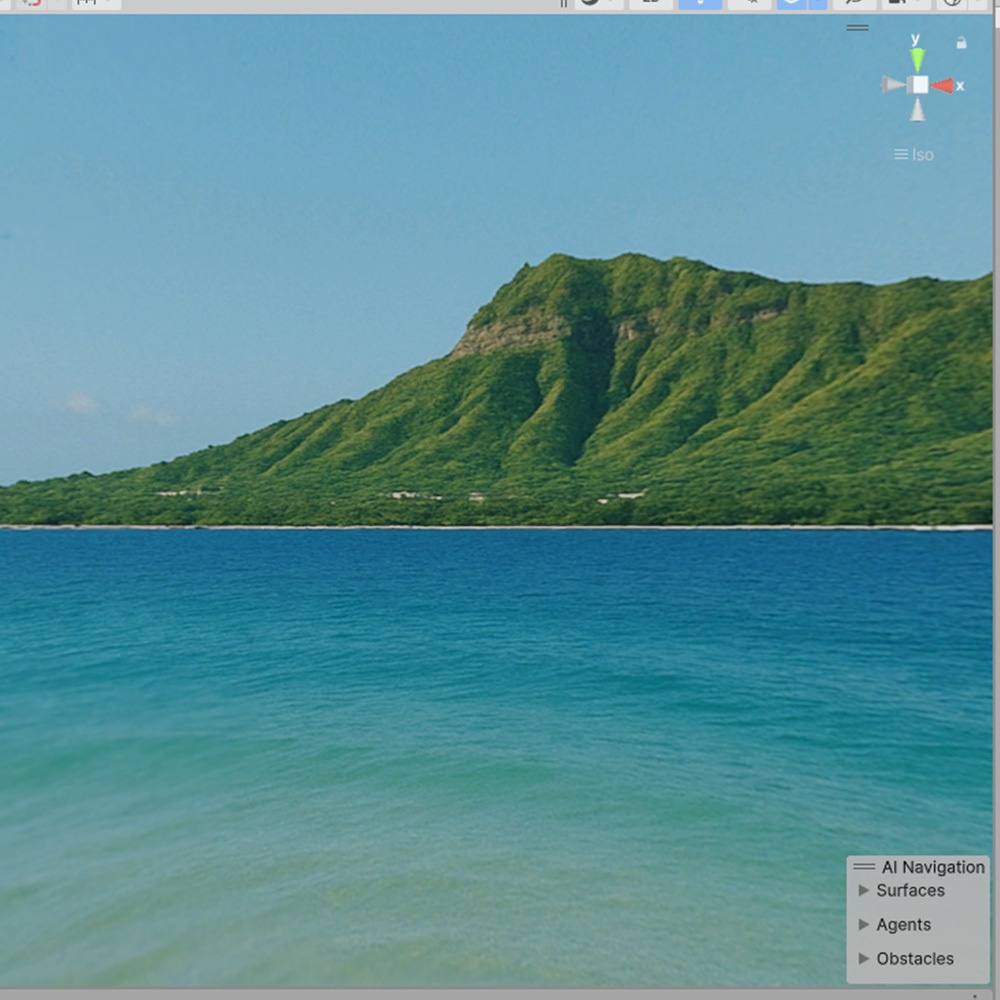Toggle the highlighted scene lighting button

700,3
